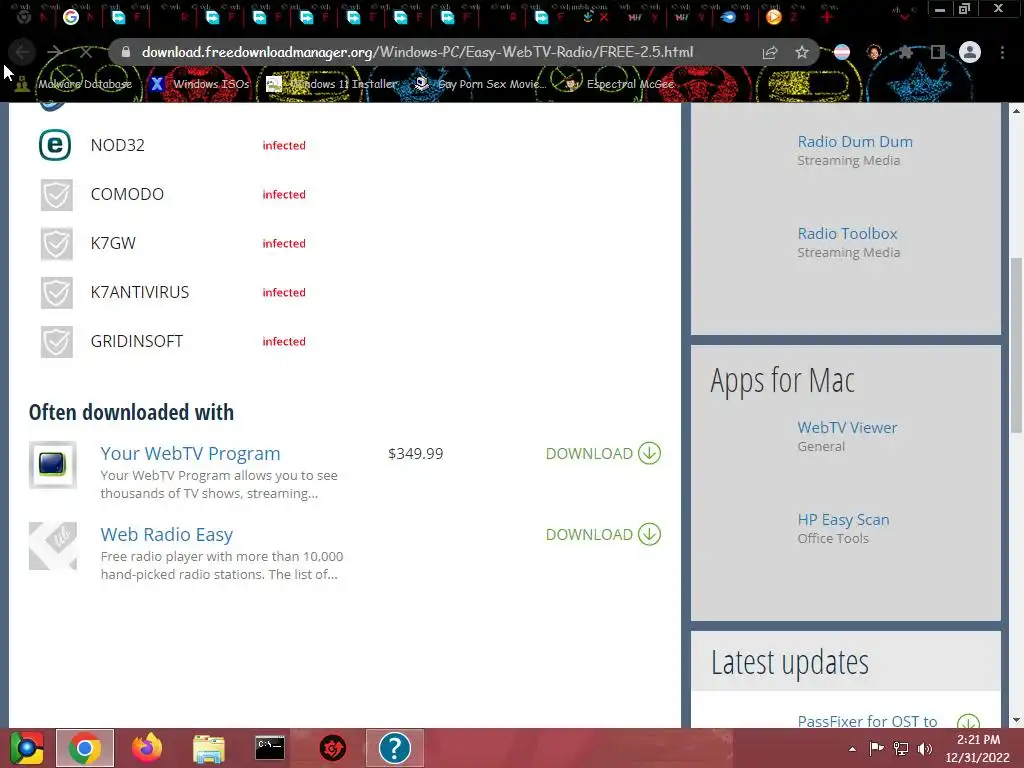Open Chrome's three-dot menu
The width and height of the screenshot is (1024, 768).
[x=1002, y=52]
